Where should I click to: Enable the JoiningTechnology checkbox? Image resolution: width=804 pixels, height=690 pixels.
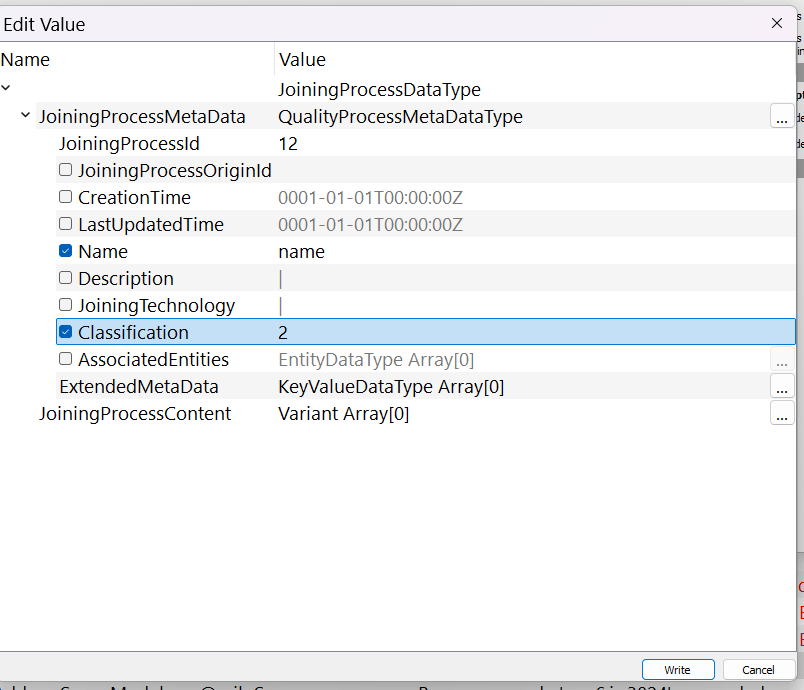66,306
